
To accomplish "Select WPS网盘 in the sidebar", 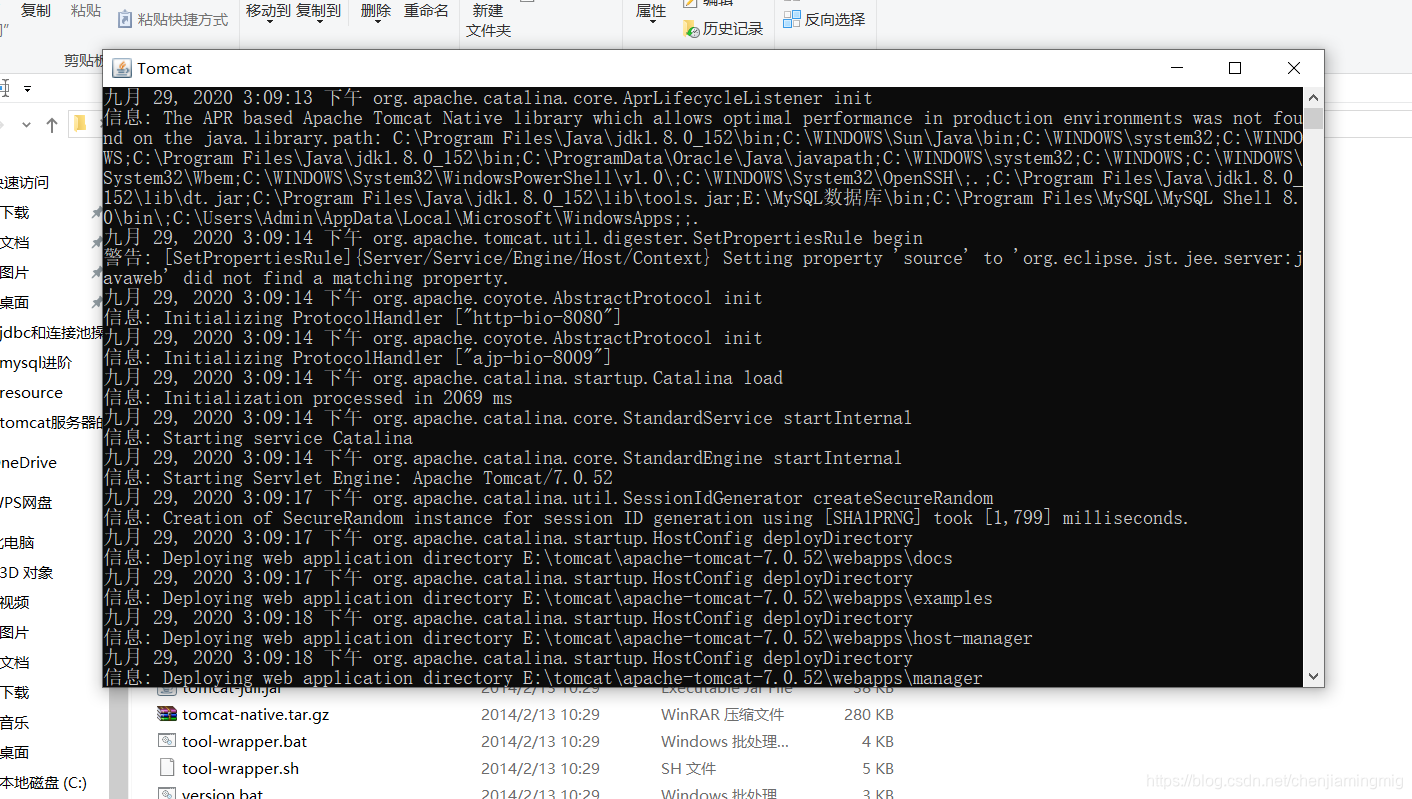I will click(x=26, y=502).
